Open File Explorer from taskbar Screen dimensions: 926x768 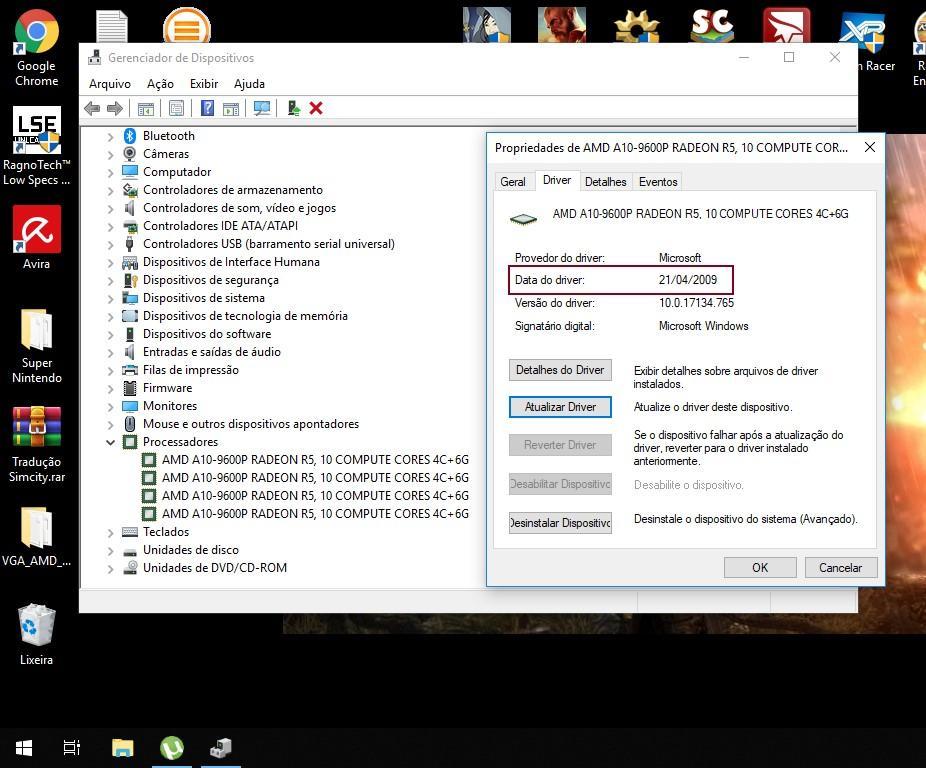[x=123, y=748]
